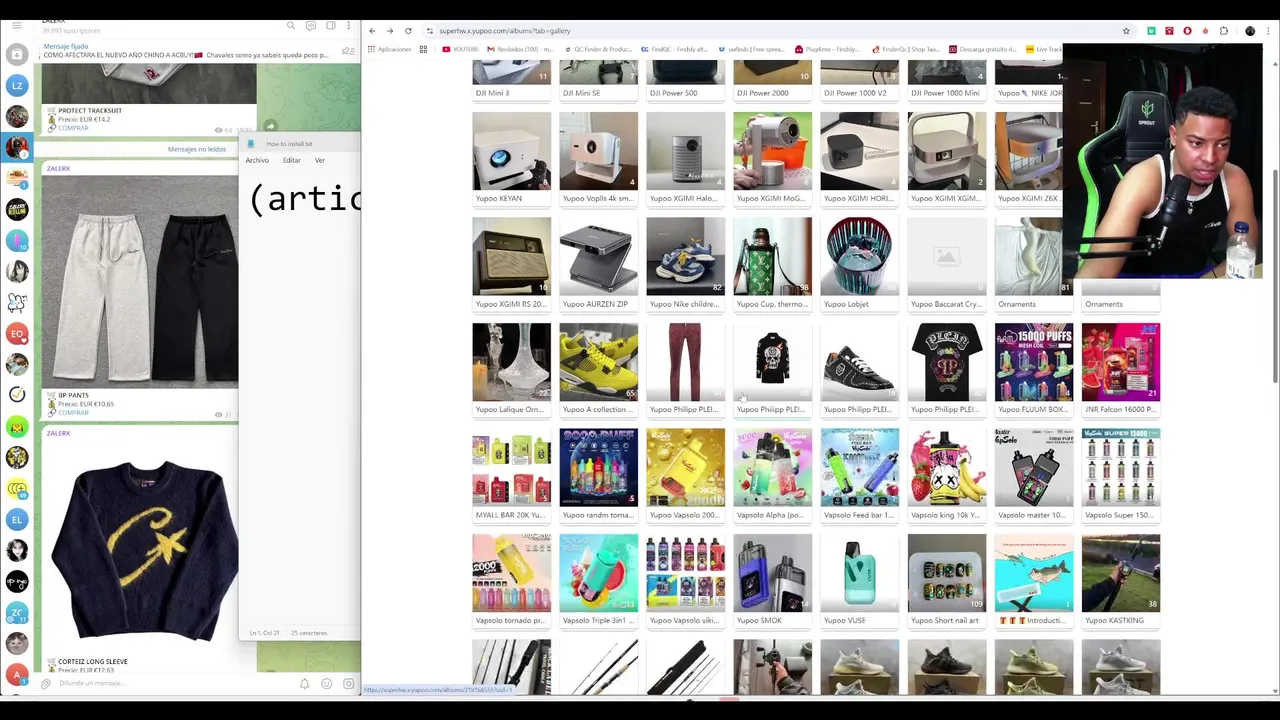
Task: Go back in the browser
Action: [372, 31]
